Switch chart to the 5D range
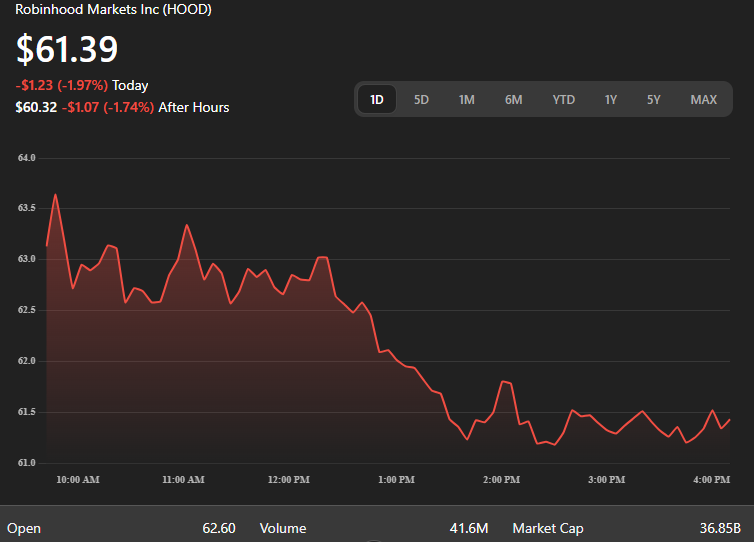Viewport: 754px width, 542px height. [421, 99]
